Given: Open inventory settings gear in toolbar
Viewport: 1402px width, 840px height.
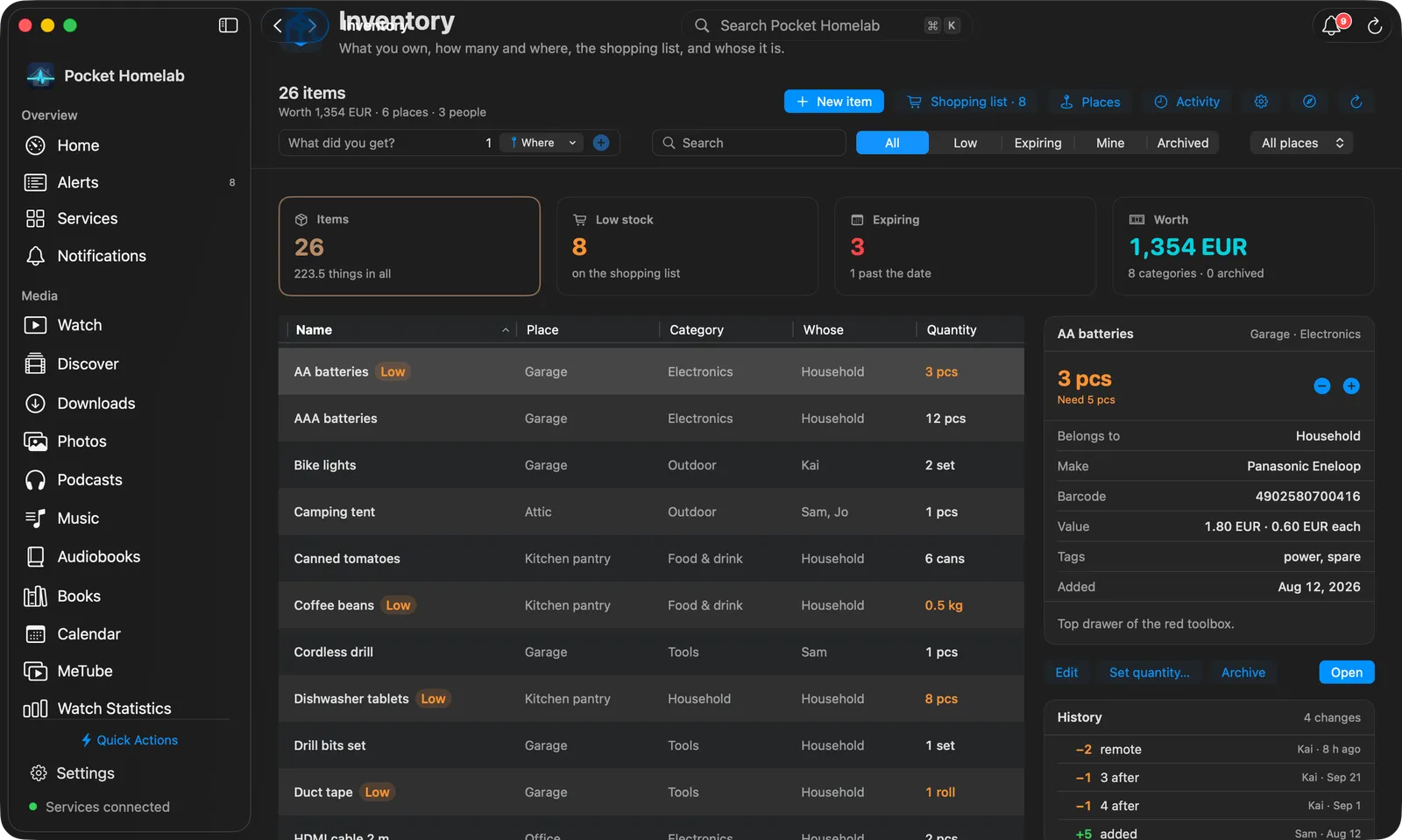Looking at the screenshot, I should 1261,102.
